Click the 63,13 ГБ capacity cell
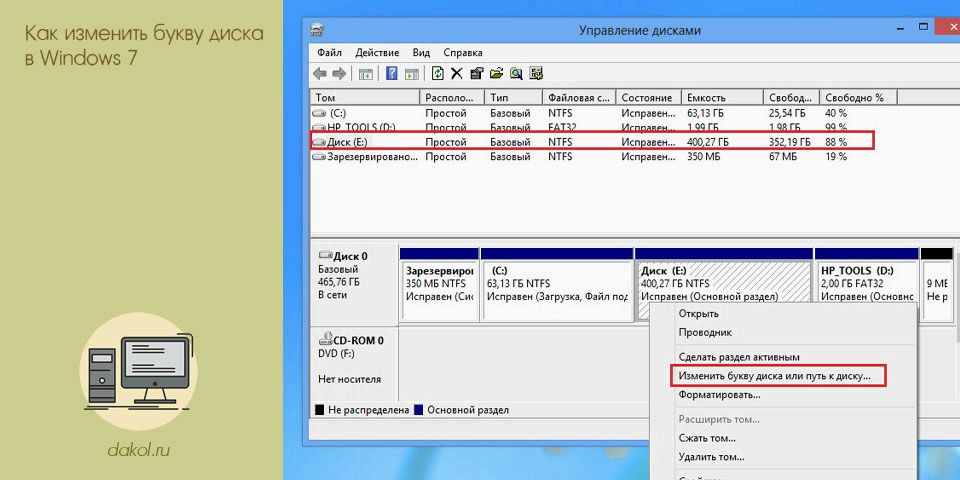The height and width of the screenshot is (480, 960). pyautogui.click(x=705, y=113)
